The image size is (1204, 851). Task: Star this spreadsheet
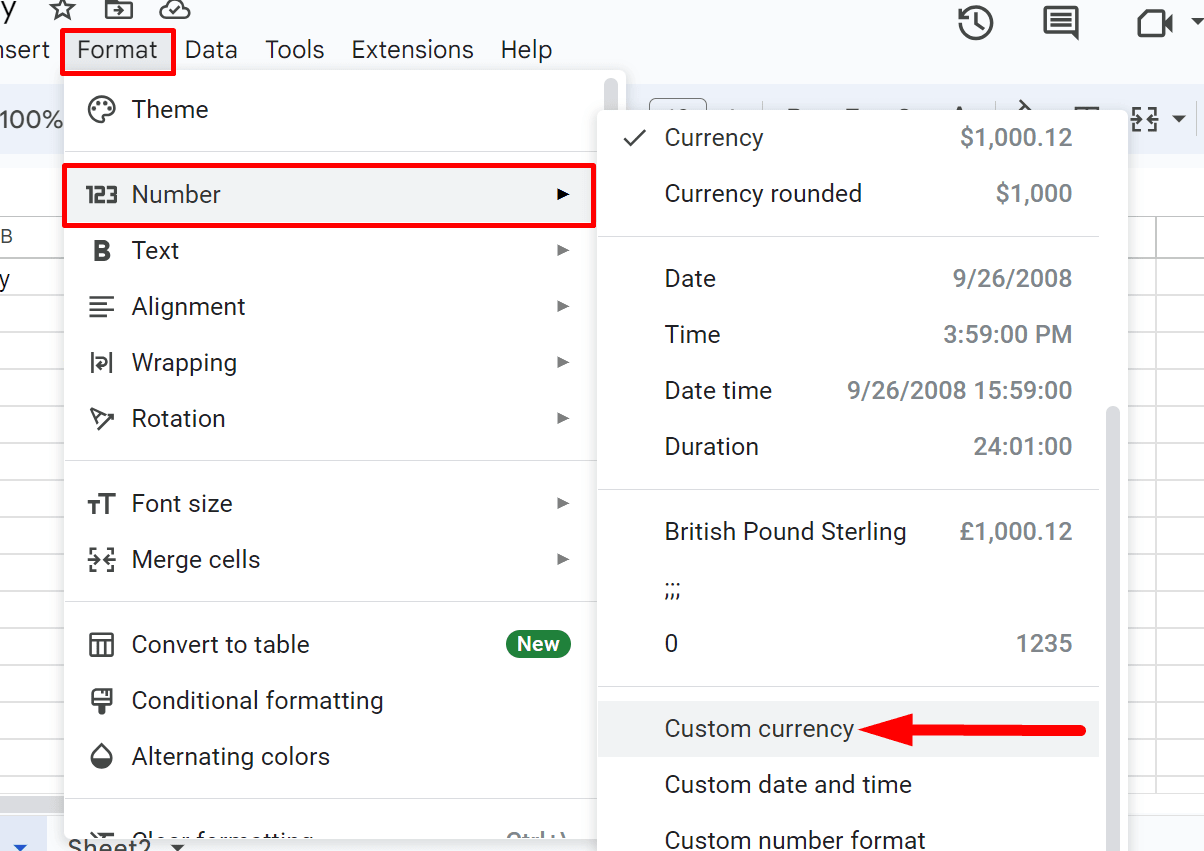62,10
